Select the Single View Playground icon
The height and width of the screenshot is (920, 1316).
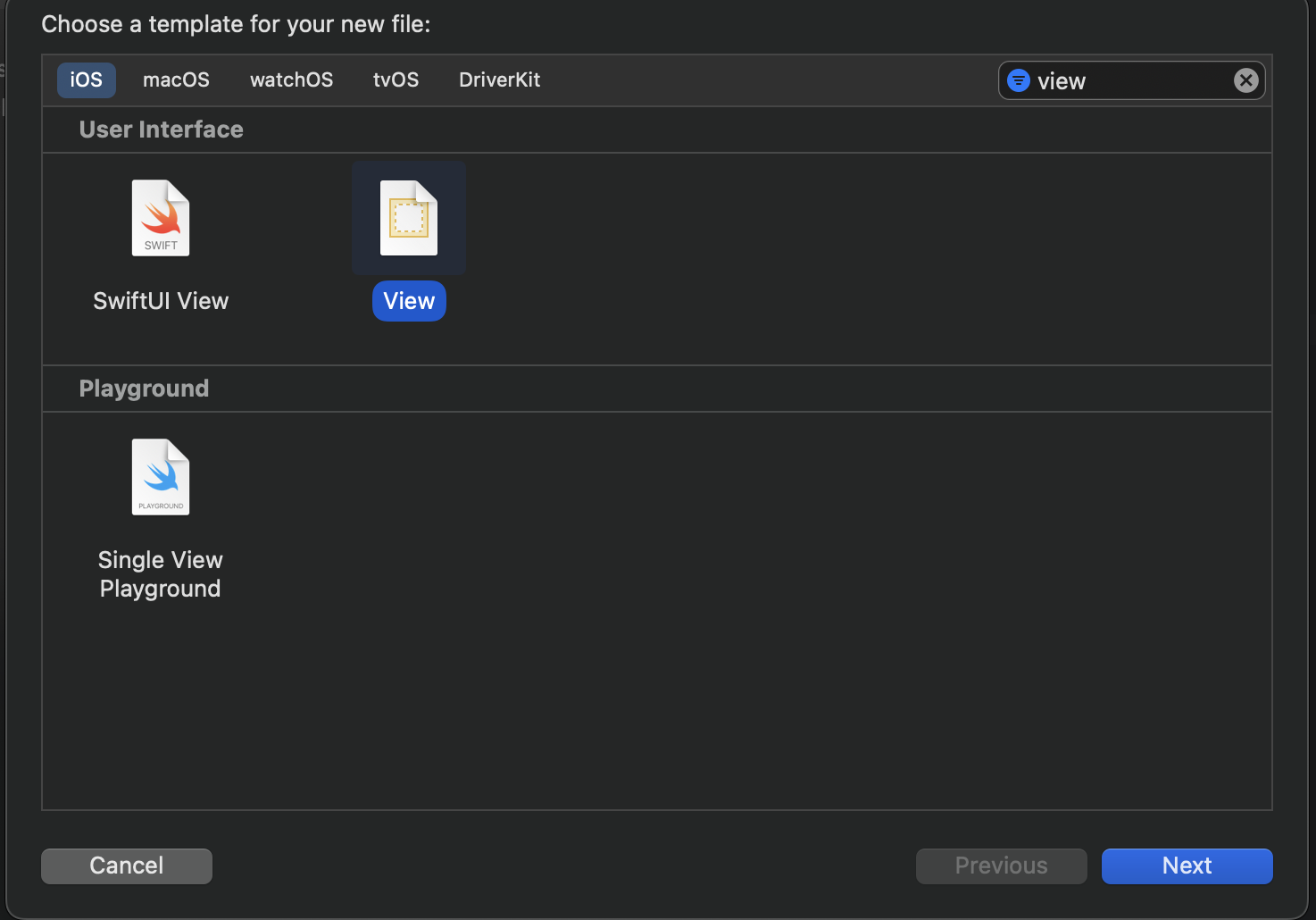[x=161, y=477]
